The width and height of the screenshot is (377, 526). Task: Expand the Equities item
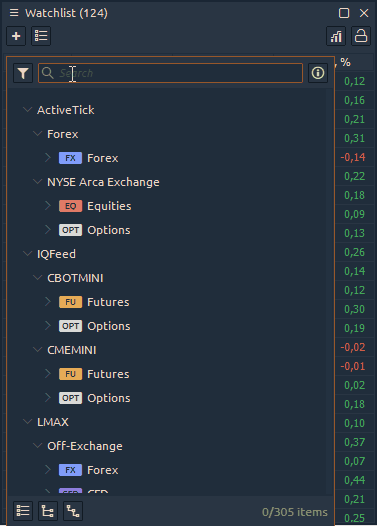(48, 206)
